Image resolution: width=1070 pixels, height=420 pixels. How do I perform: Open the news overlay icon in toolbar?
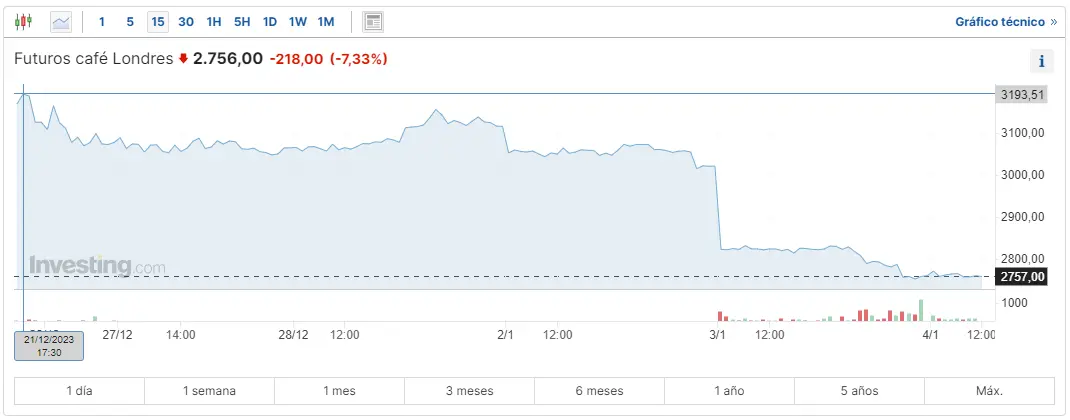pos(373,21)
